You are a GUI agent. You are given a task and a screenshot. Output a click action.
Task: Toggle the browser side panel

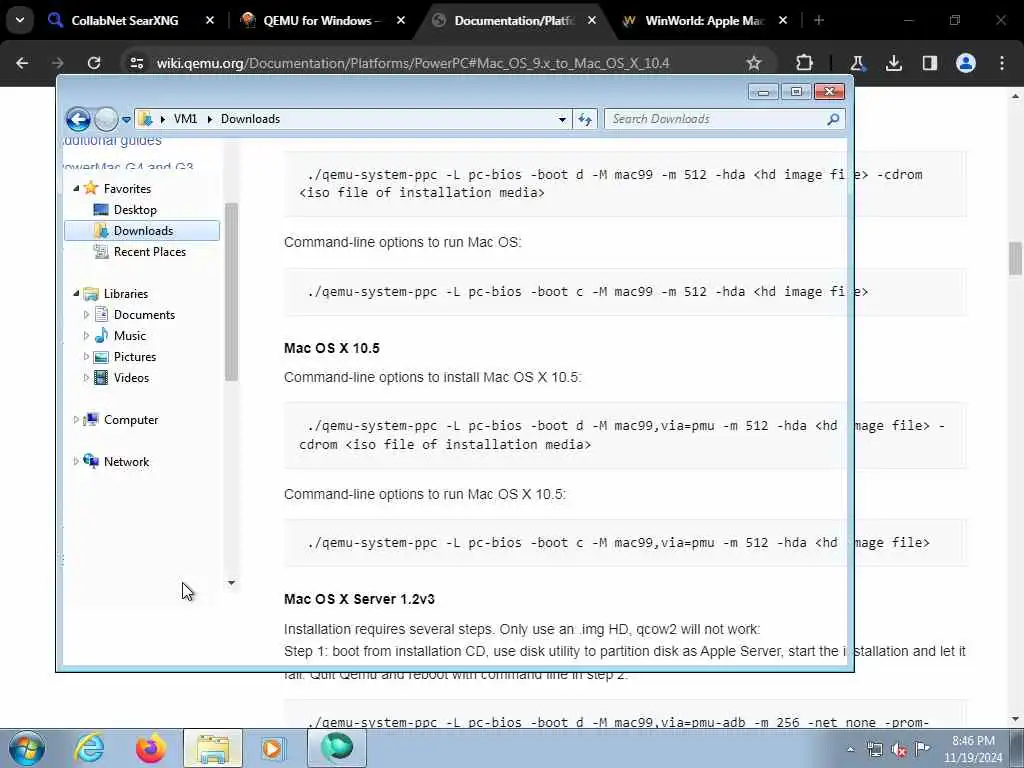[x=930, y=63]
